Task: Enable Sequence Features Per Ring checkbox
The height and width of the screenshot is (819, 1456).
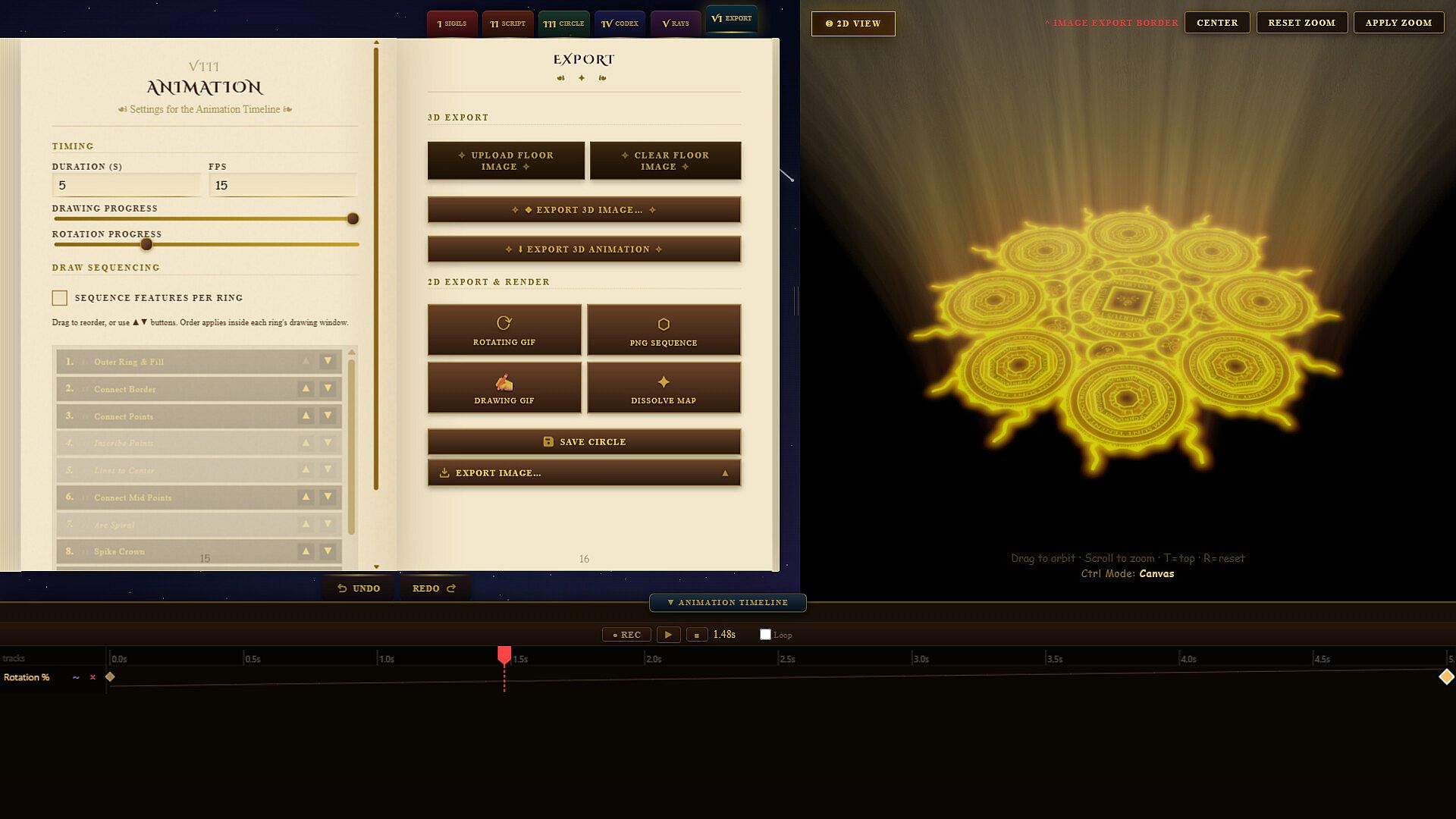Action: click(60, 298)
